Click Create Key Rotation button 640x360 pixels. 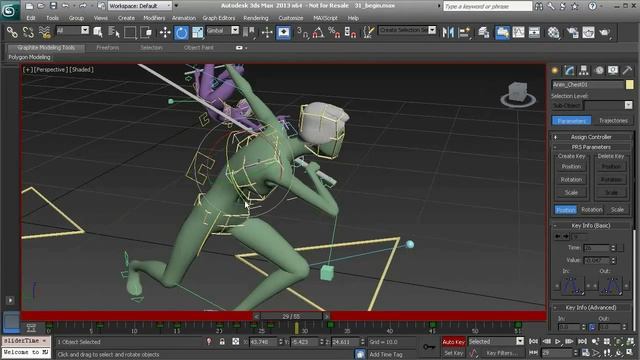(571, 180)
